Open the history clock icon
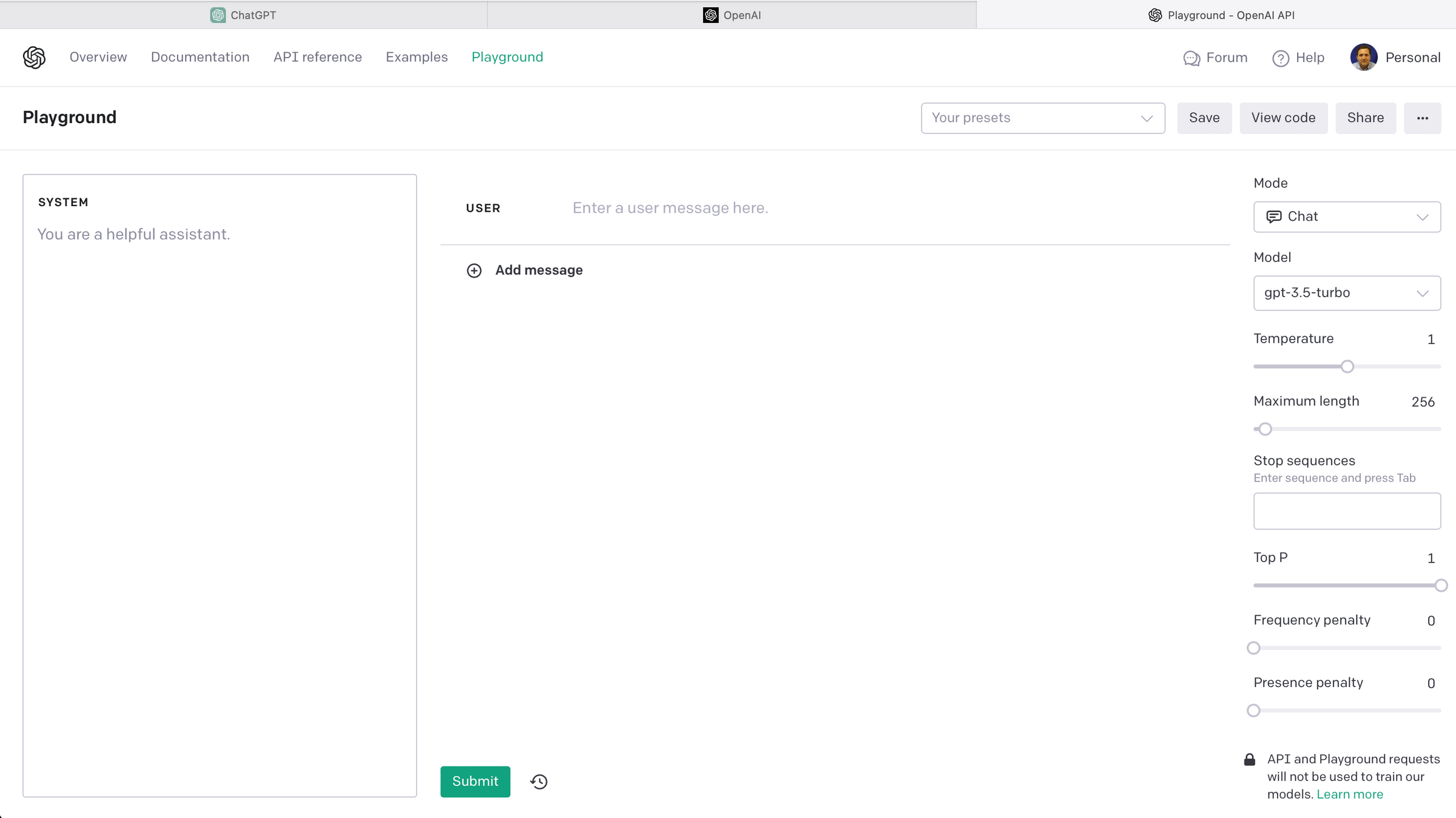1456x818 pixels. [x=539, y=782]
